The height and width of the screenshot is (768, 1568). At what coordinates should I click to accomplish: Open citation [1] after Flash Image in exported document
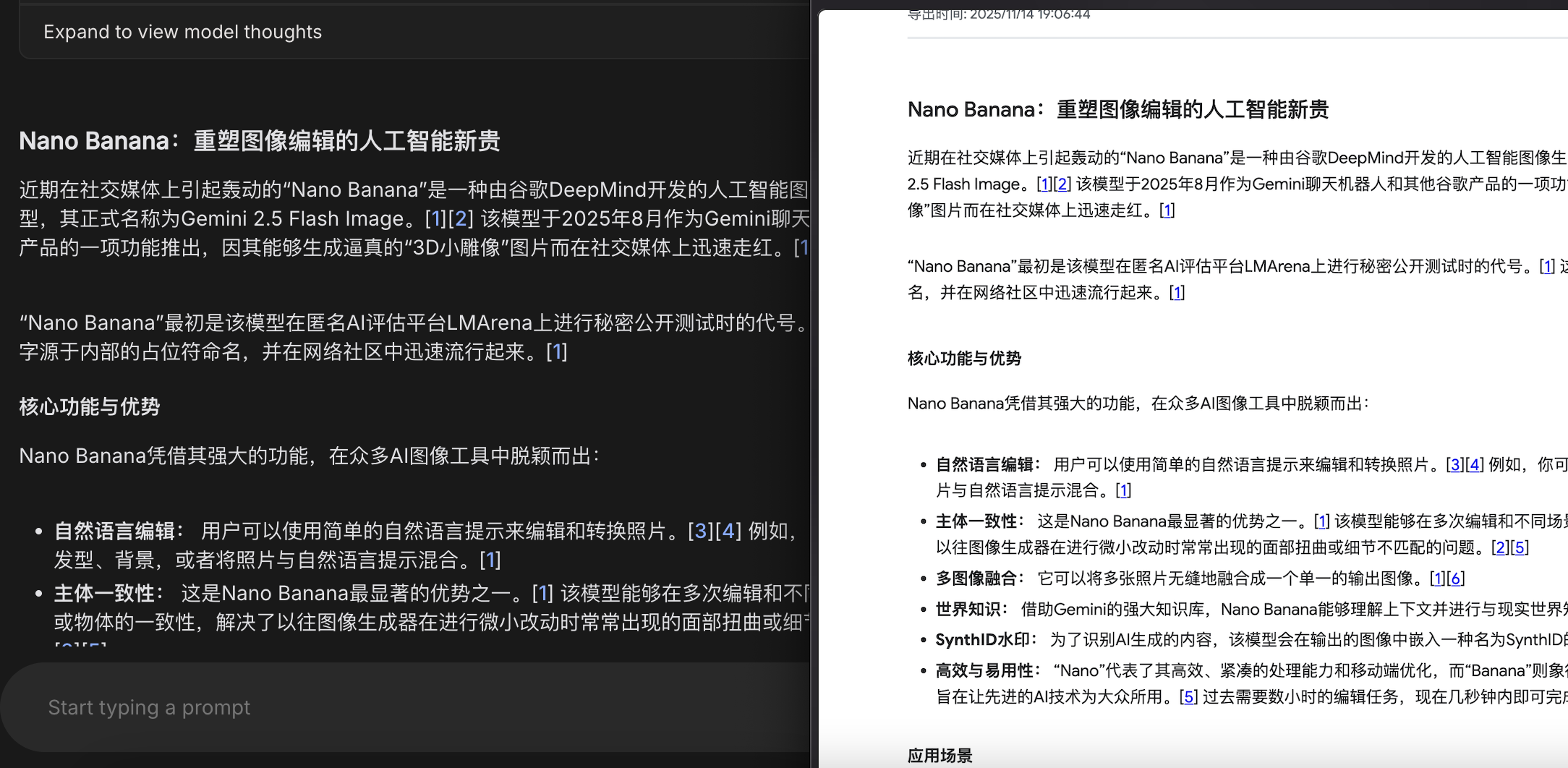coord(1043,184)
